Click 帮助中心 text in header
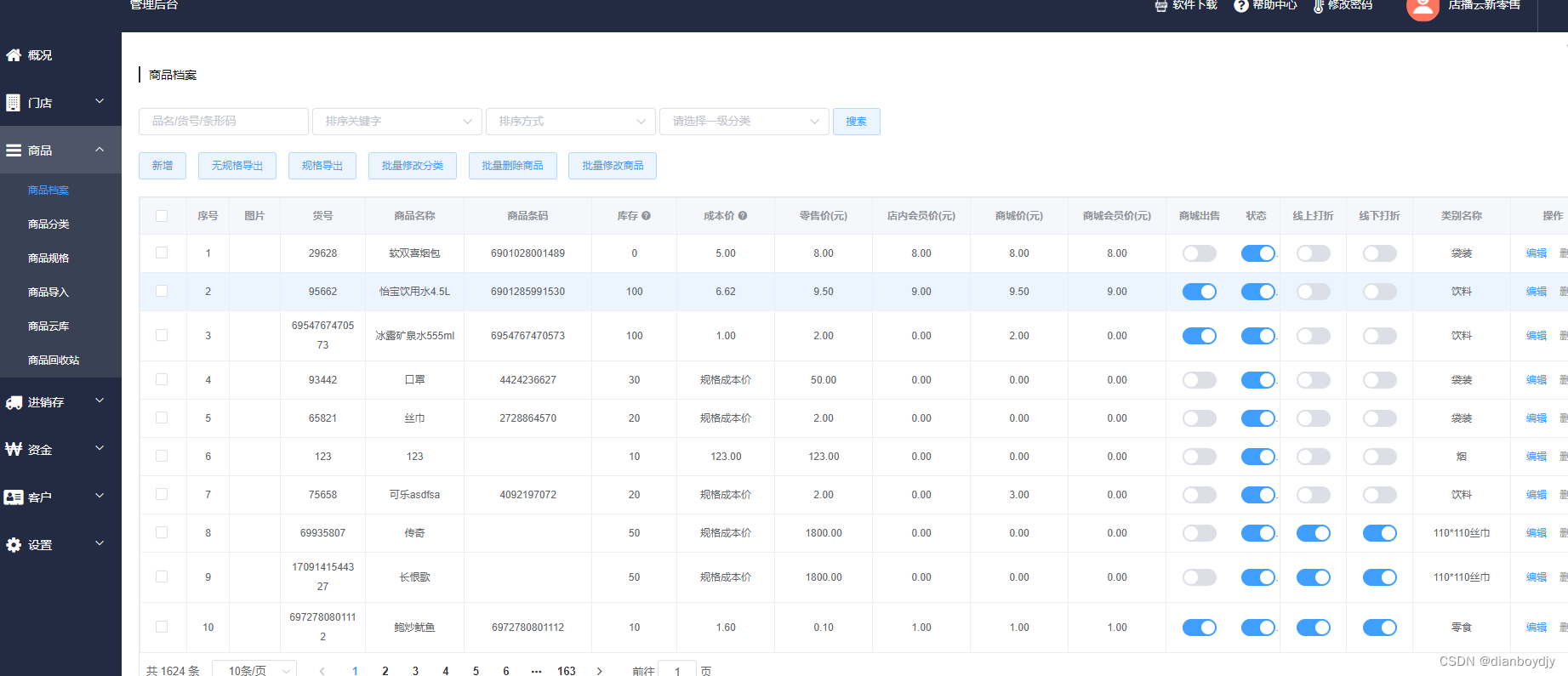The height and width of the screenshot is (676, 1568). tap(1274, 5)
